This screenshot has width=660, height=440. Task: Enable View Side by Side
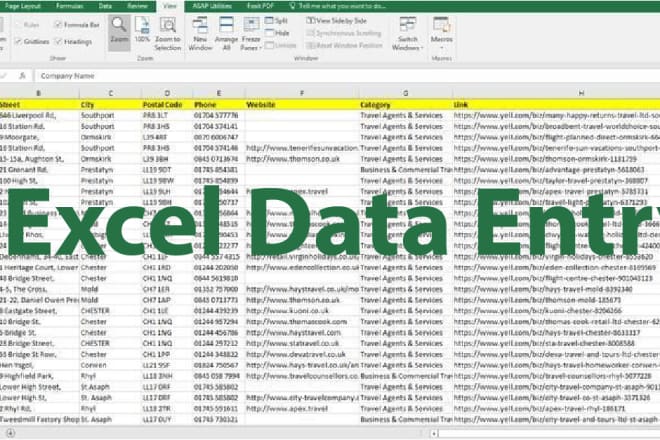[x=337, y=21]
